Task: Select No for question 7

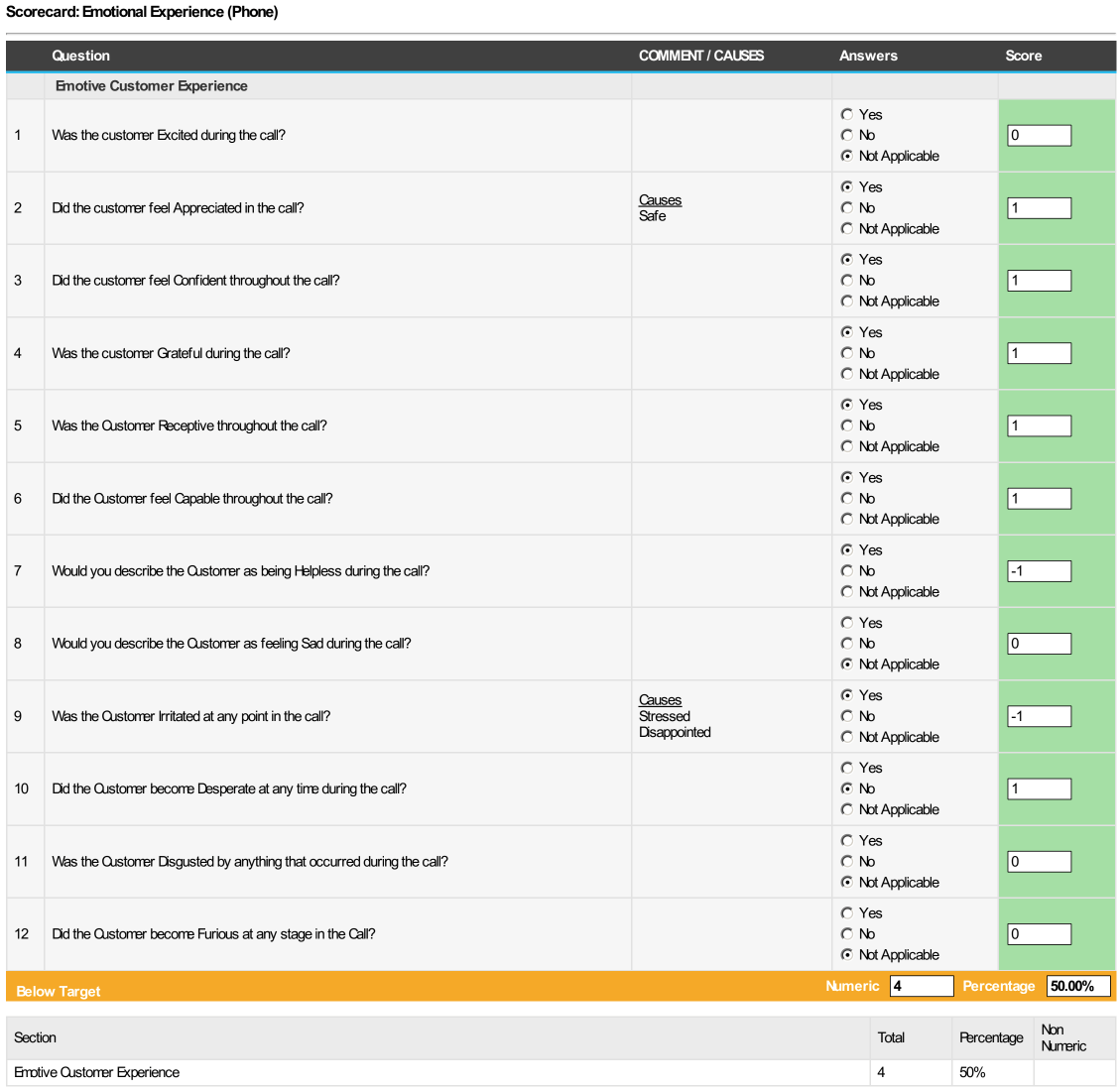Action: click(x=847, y=570)
